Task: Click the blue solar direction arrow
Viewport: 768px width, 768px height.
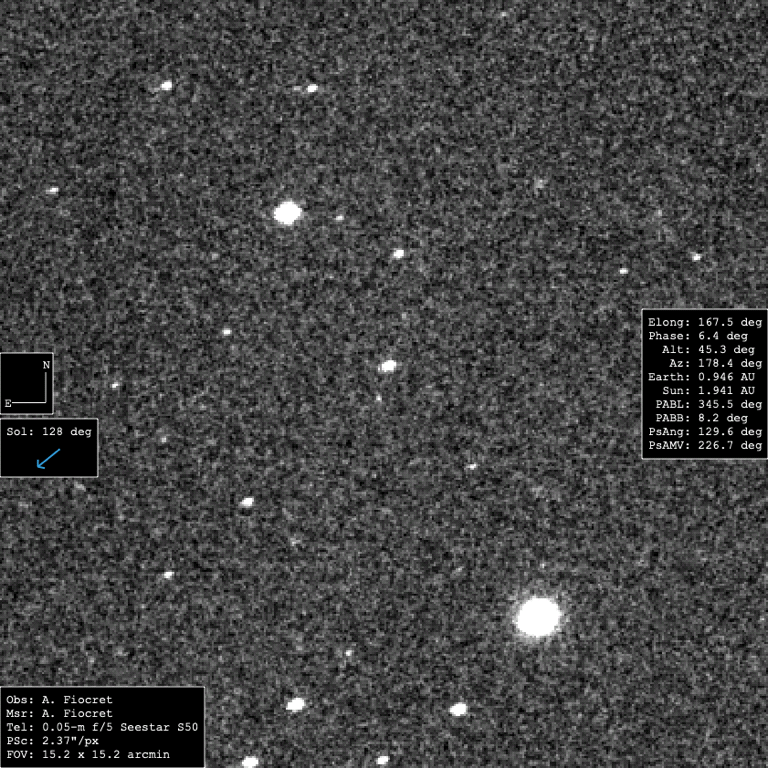Action: 48,458
